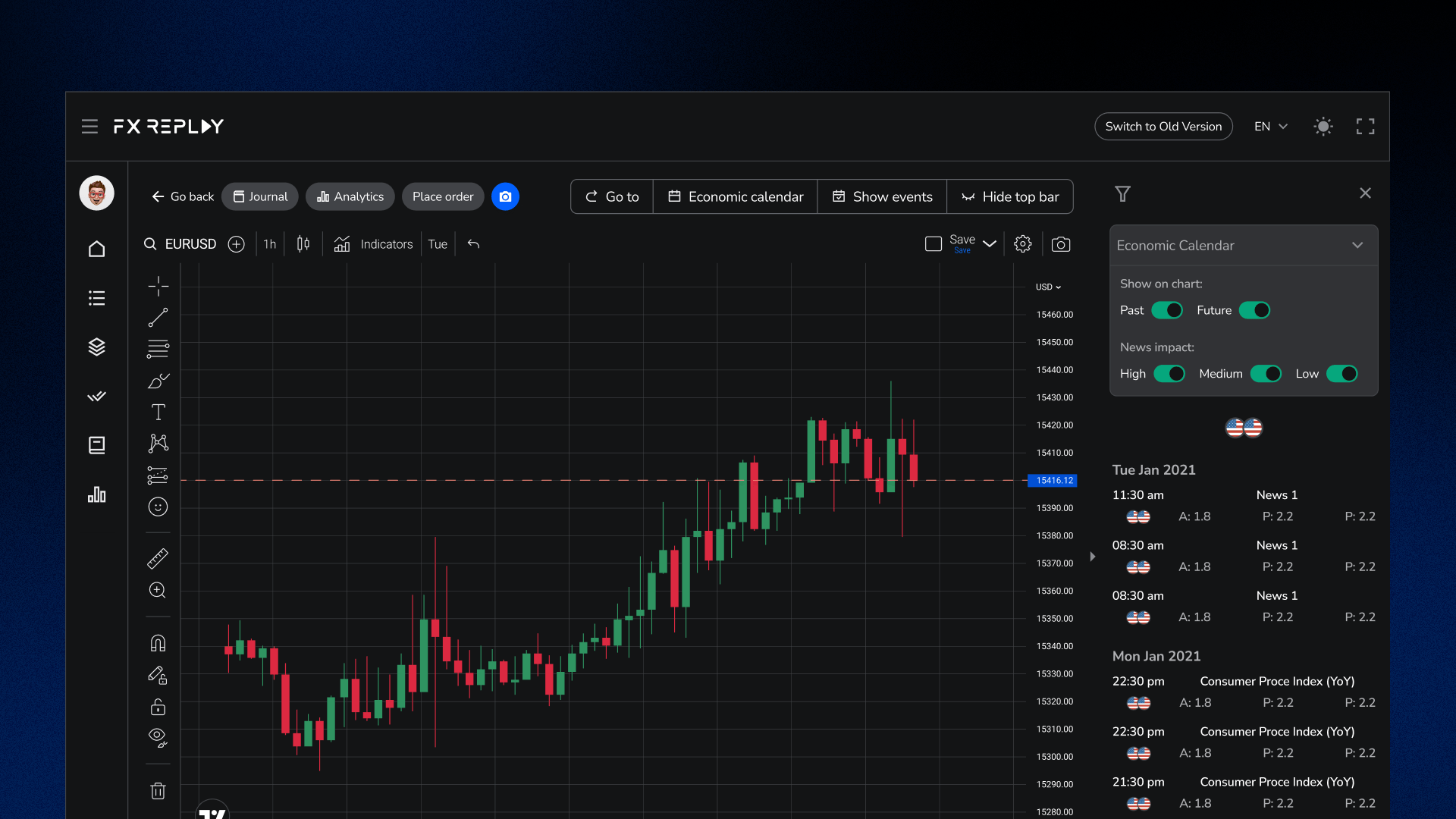
Task: Click the blue camera snapshot button
Action: [505, 196]
